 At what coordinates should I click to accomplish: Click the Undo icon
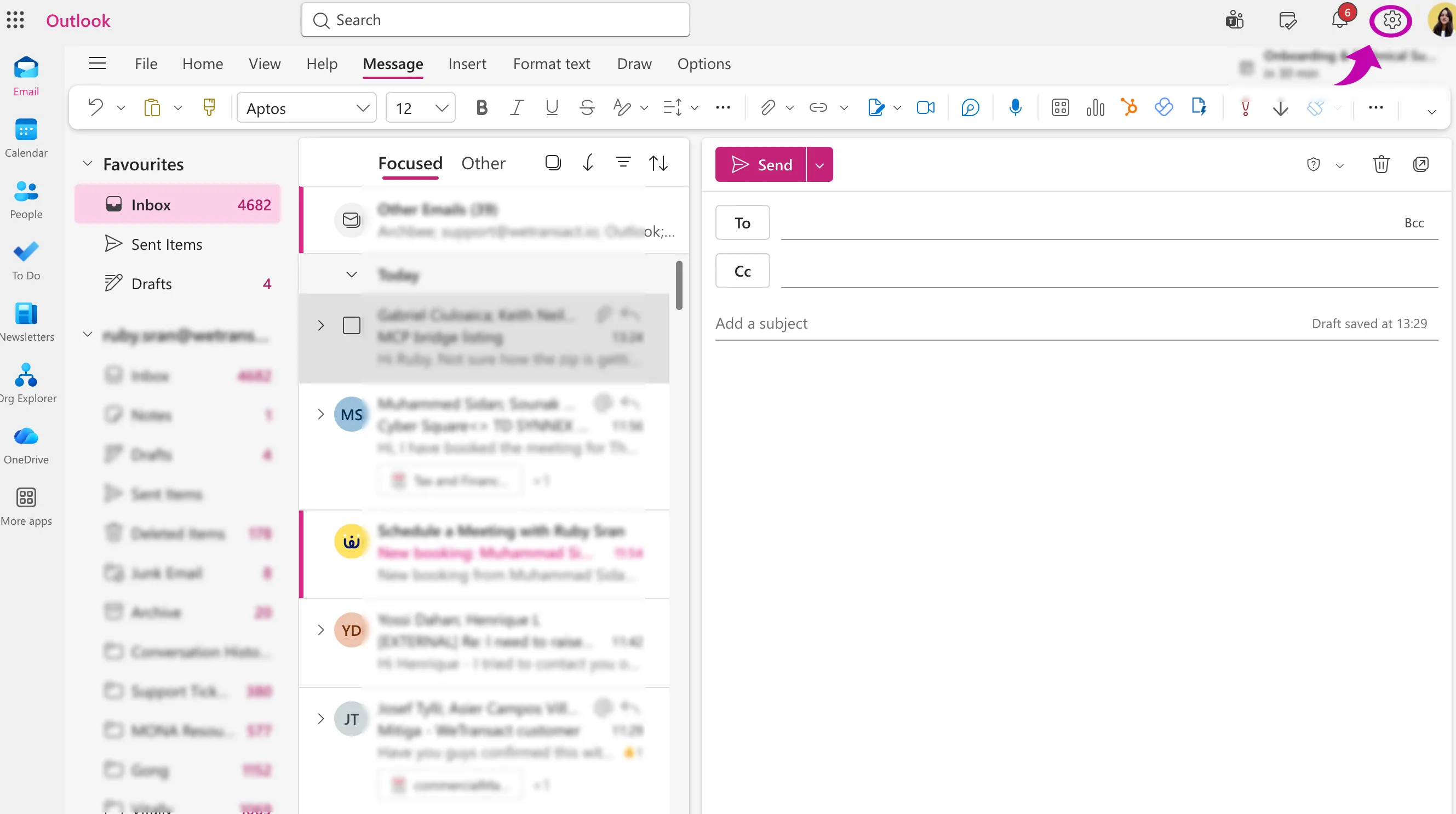(95, 107)
